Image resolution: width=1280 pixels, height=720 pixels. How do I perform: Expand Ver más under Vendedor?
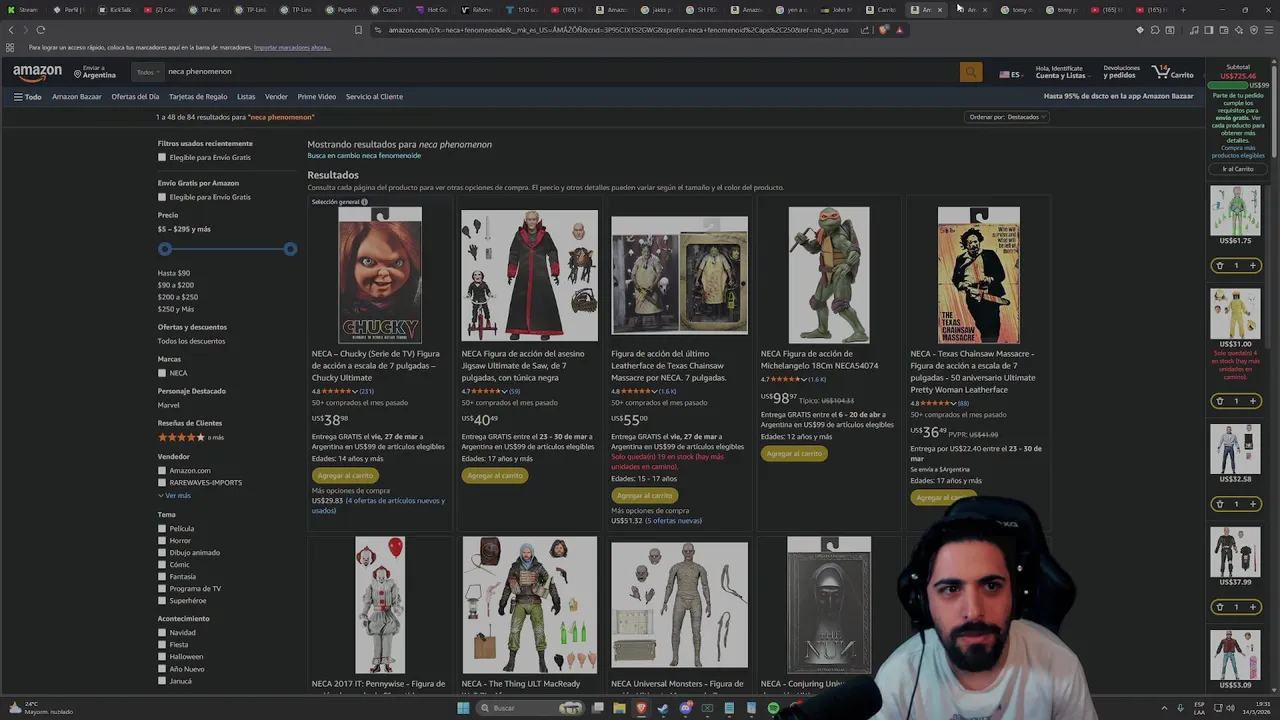(174, 496)
